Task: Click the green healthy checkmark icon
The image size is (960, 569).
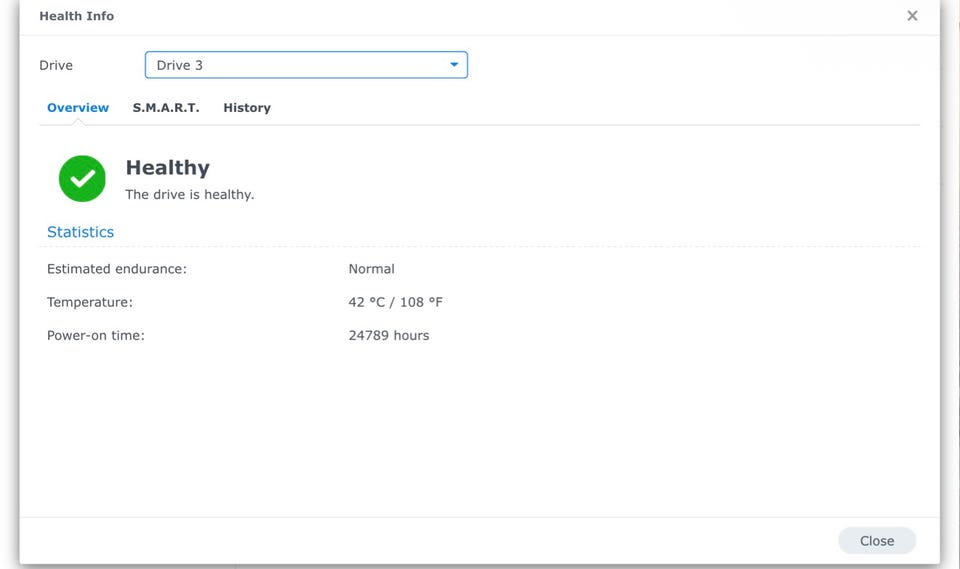Action: point(82,178)
